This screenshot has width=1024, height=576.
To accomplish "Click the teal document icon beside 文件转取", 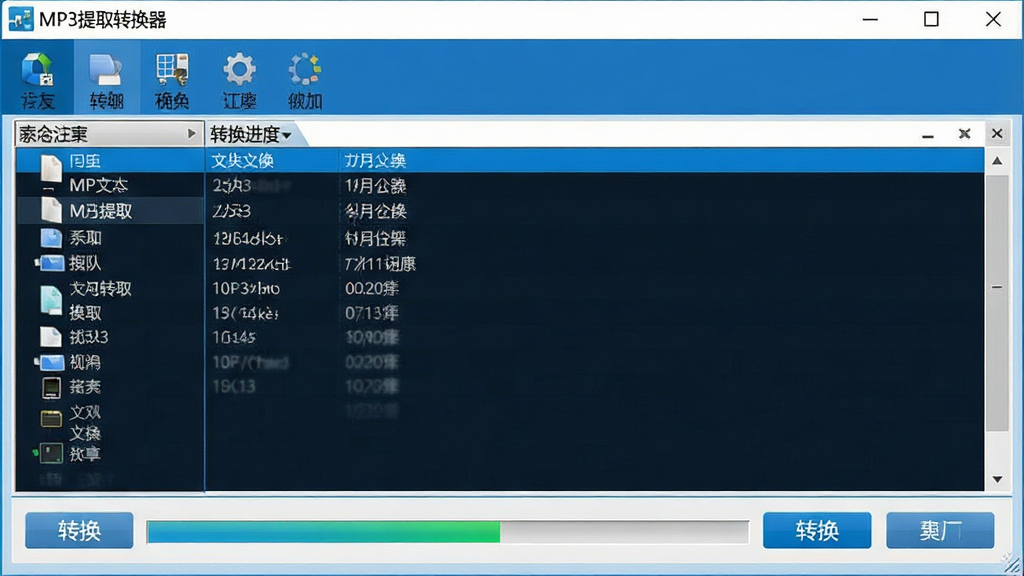I will click(x=51, y=300).
